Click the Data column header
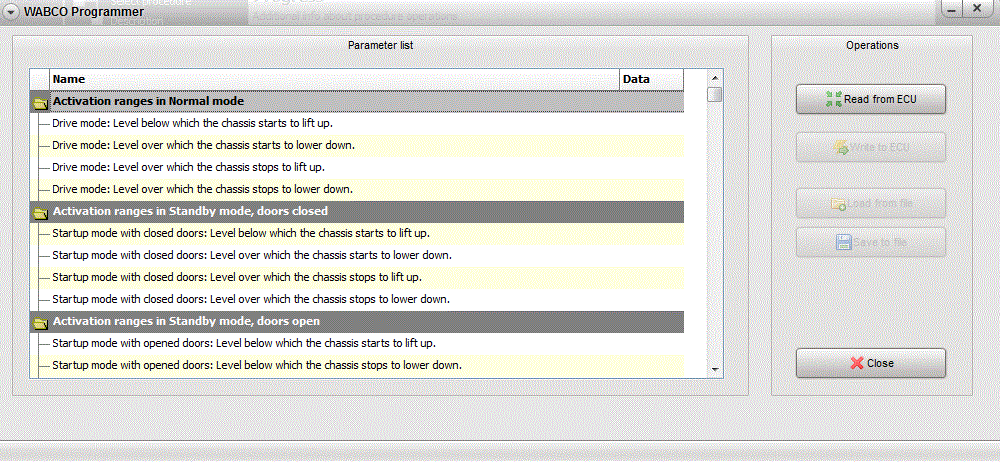Screen dimensions: 1000x462 click(651, 80)
